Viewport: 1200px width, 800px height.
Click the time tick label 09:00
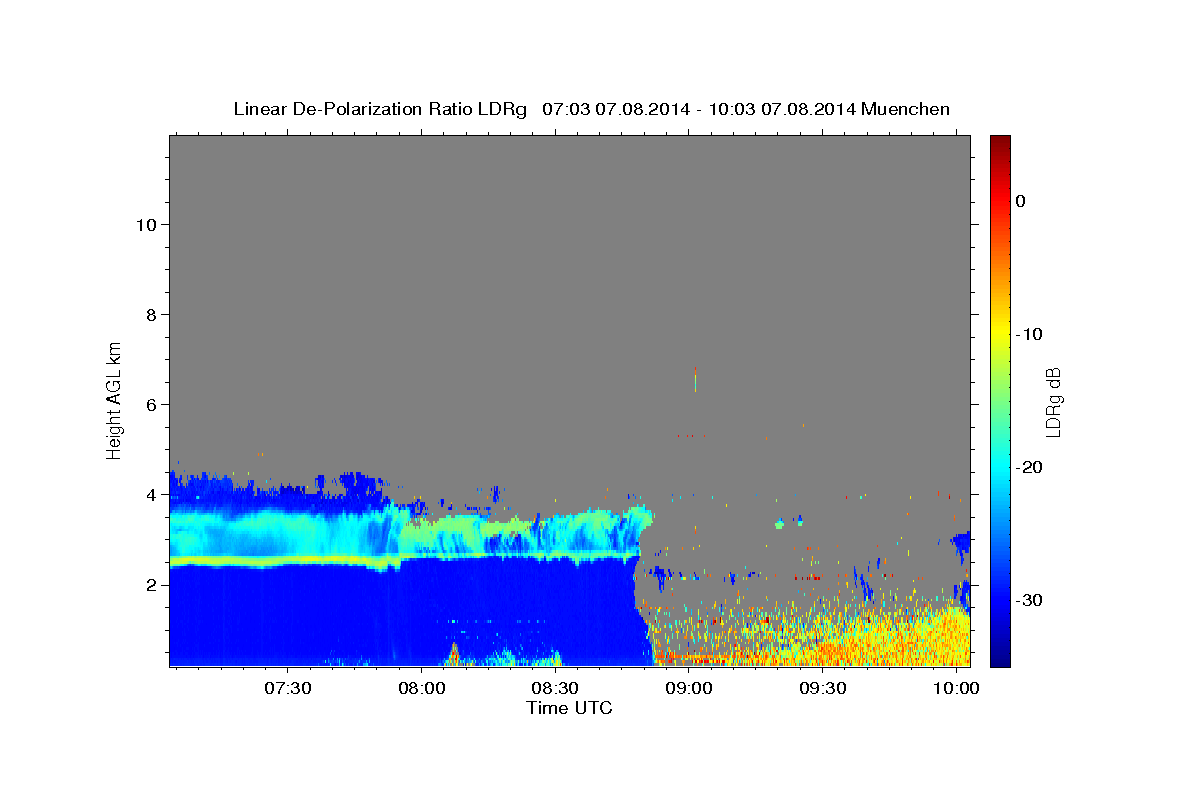pos(689,689)
